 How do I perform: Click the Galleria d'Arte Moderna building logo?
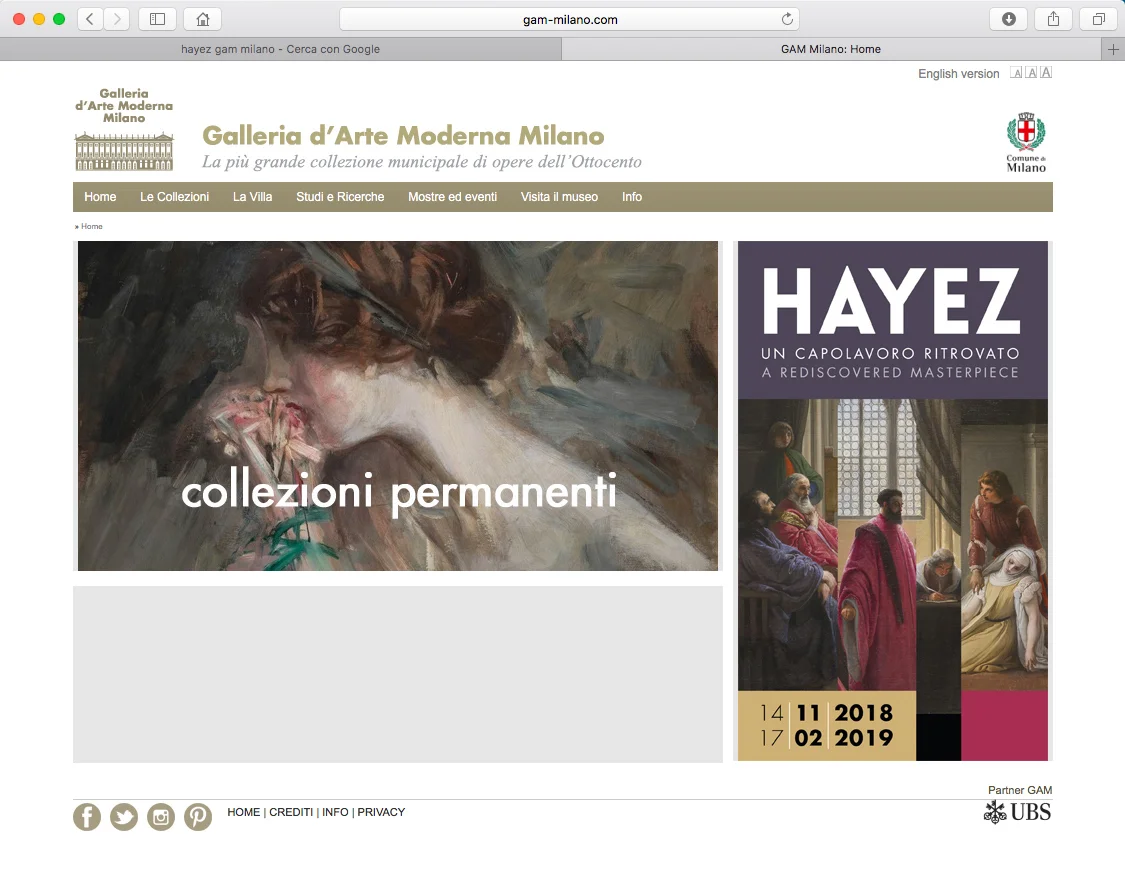pyautogui.click(x=124, y=130)
